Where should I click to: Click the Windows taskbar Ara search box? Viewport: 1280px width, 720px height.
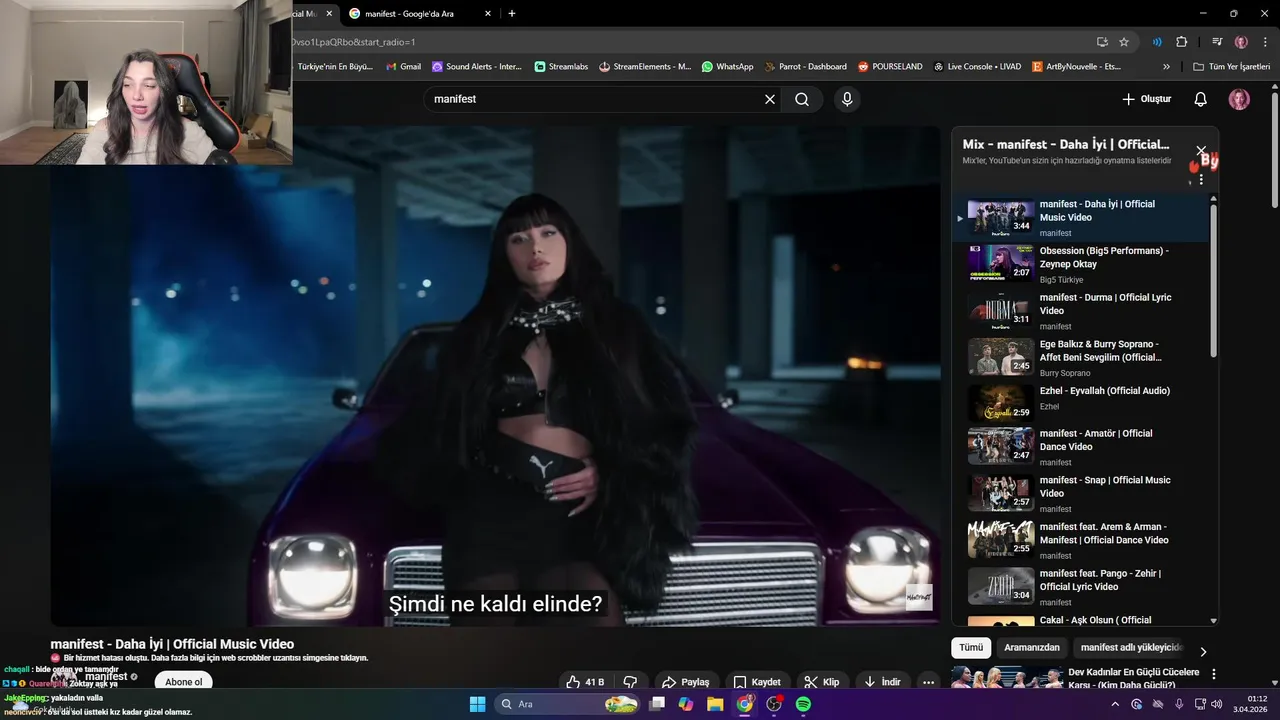pyautogui.click(x=568, y=704)
